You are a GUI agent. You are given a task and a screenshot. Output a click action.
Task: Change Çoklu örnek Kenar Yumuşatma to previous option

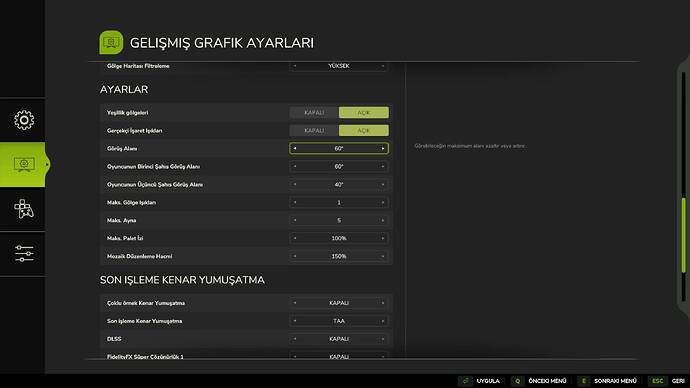pos(295,303)
